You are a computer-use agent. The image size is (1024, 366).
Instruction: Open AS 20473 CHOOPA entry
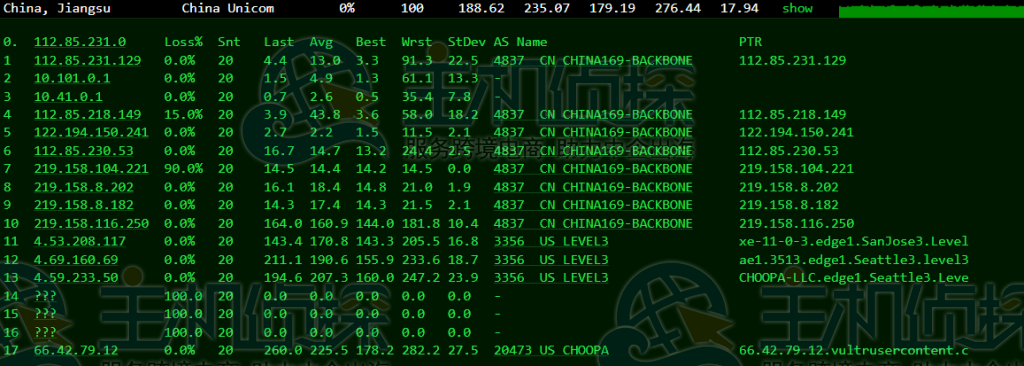[551, 350]
